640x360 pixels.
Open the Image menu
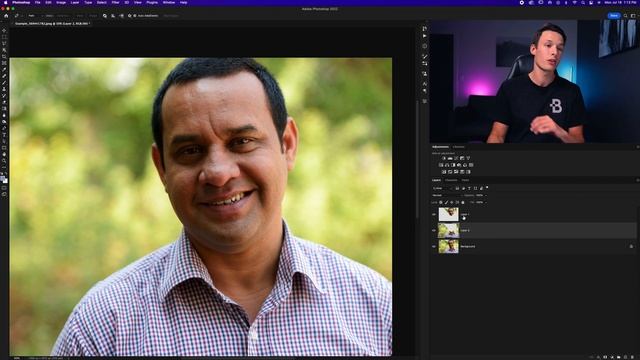pyautogui.click(x=61, y=2)
